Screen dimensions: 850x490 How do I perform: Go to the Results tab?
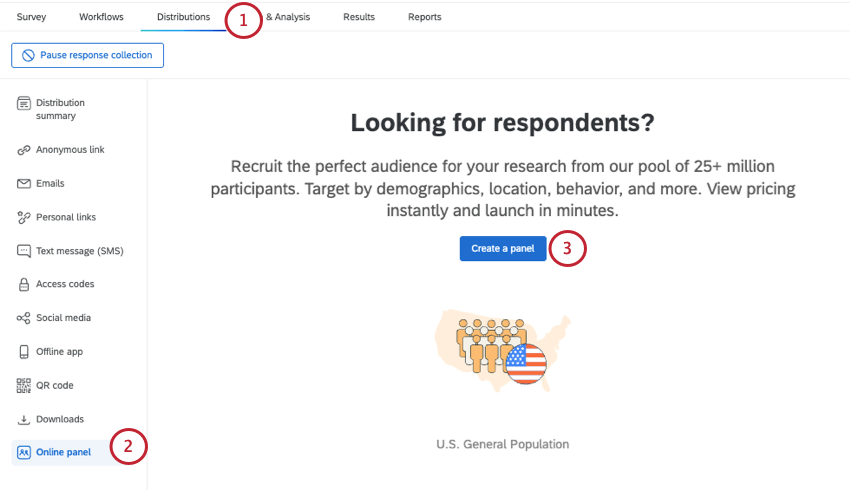point(359,17)
